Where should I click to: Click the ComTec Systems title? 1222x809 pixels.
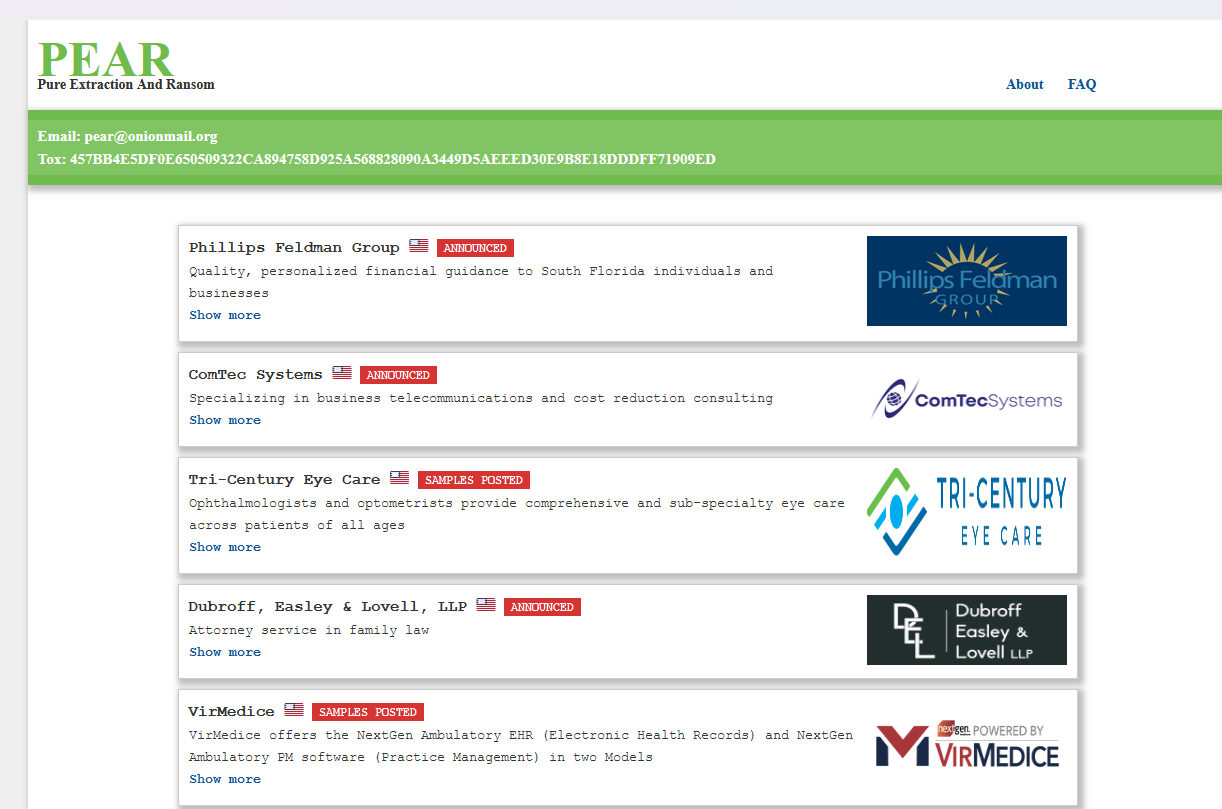click(x=256, y=374)
